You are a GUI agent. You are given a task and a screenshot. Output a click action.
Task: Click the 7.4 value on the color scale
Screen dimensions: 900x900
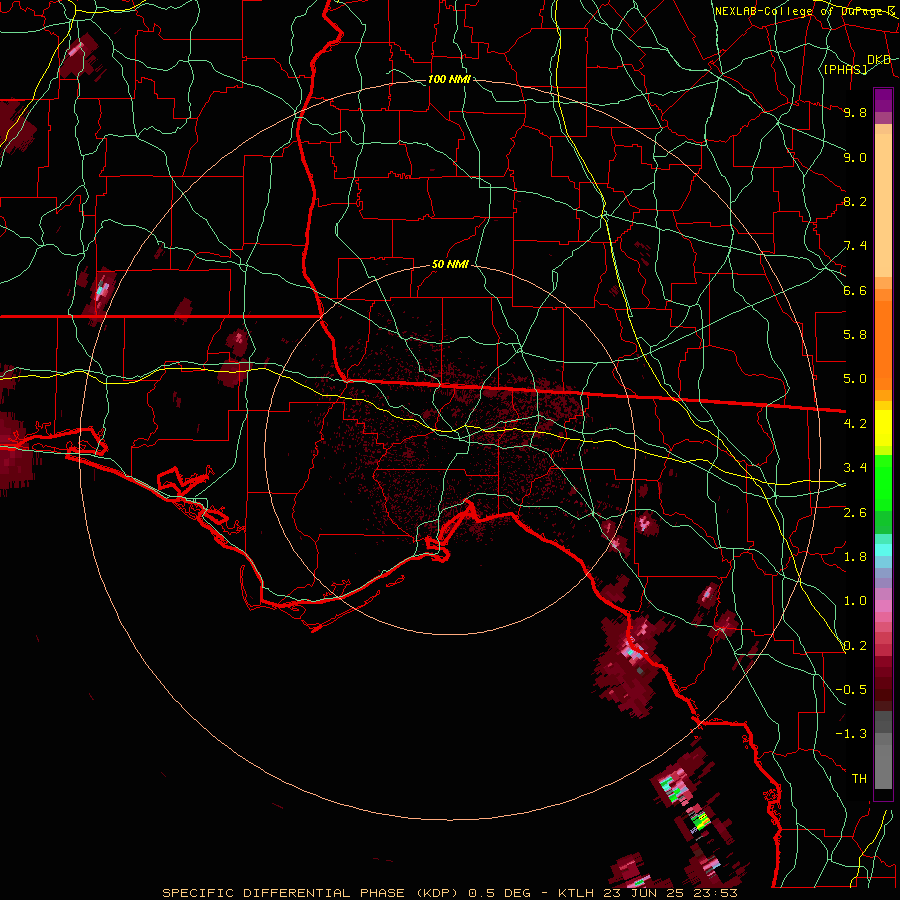click(x=855, y=246)
